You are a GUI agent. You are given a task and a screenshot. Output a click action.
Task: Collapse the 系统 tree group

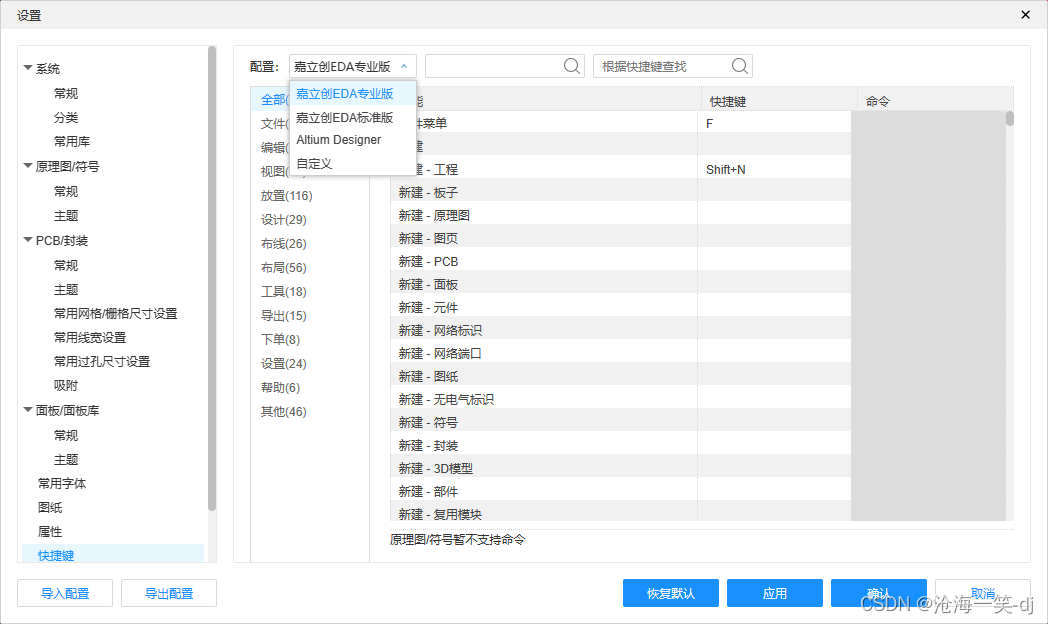[27, 67]
